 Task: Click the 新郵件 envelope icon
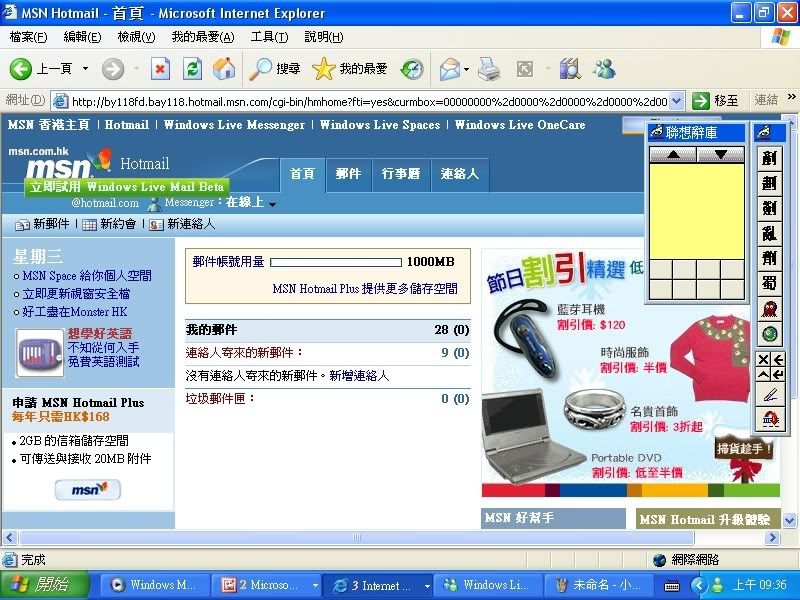pos(22,224)
